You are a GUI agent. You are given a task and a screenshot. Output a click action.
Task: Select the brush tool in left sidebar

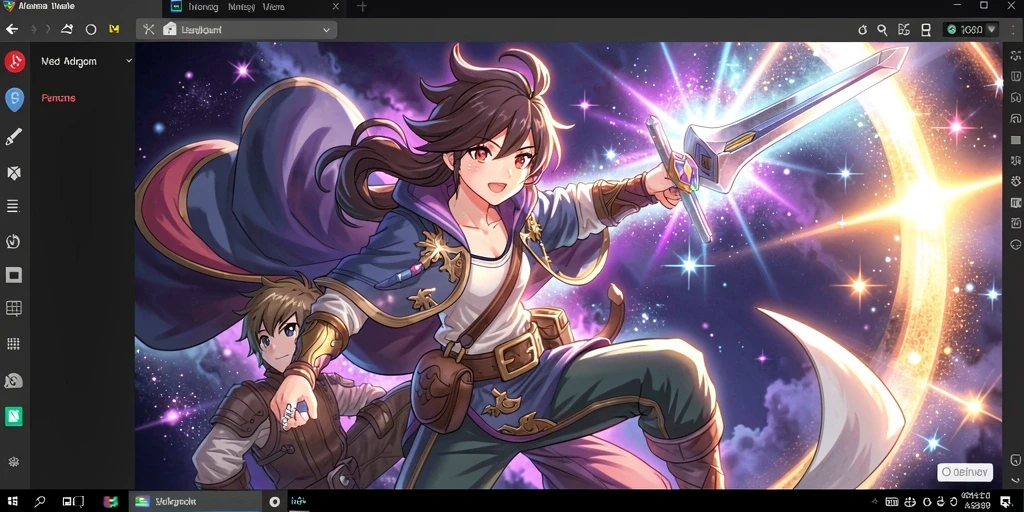14,136
